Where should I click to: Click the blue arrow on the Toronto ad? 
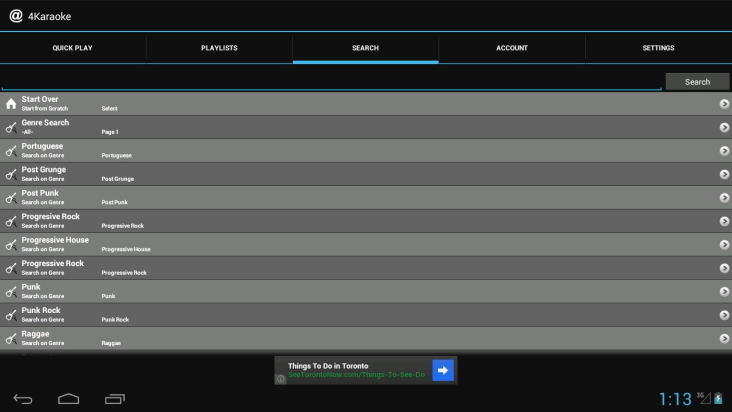coord(443,370)
